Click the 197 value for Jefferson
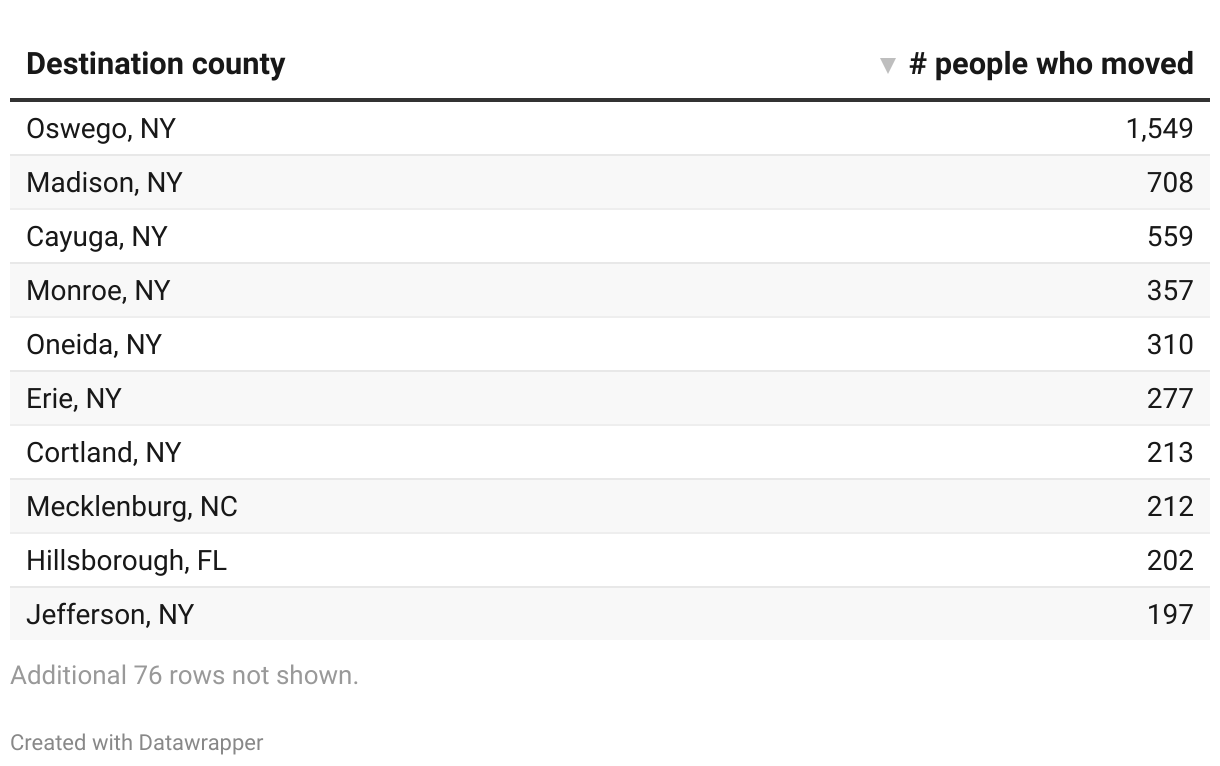This screenshot has height=766, width=1220. point(1170,615)
